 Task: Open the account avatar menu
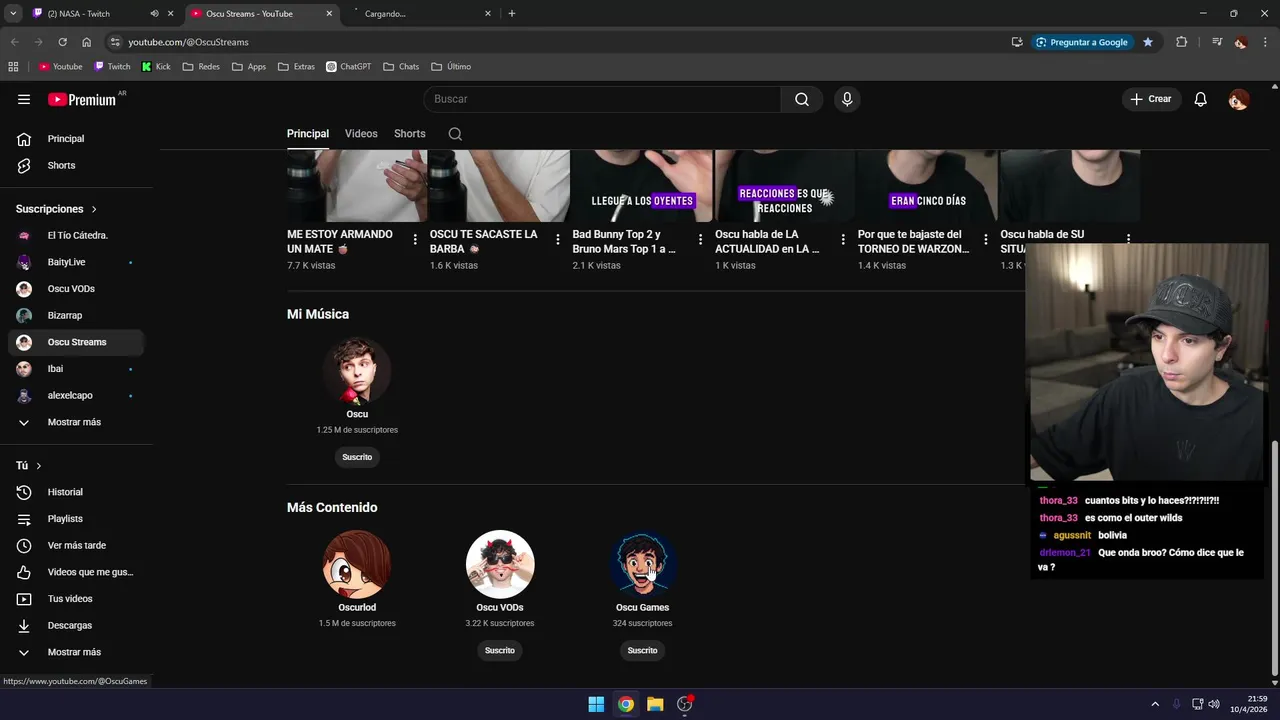(x=1238, y=99)
